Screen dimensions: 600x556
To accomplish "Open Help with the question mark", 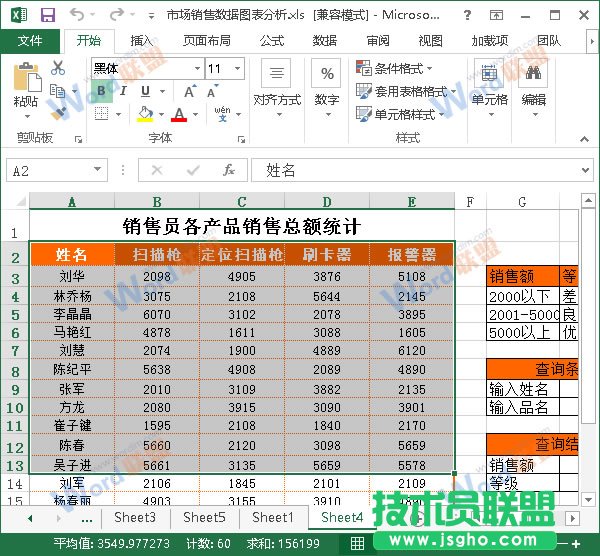I will tap(467, 15).
